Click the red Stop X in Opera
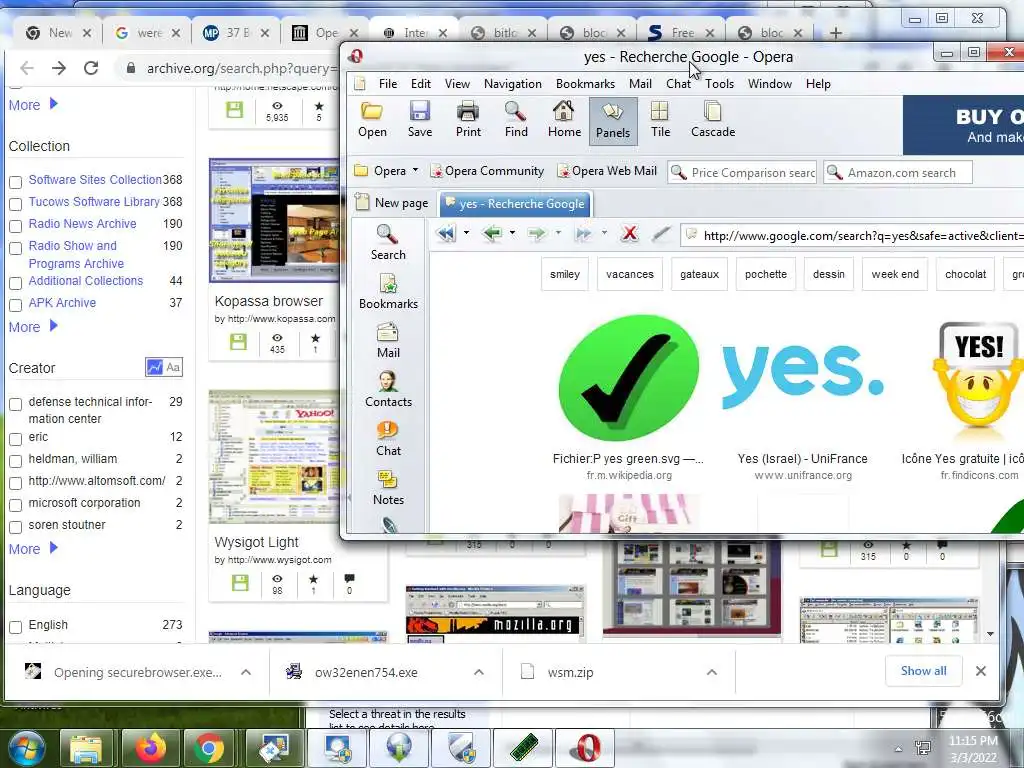1024x768 pixels. coord(630,233)
